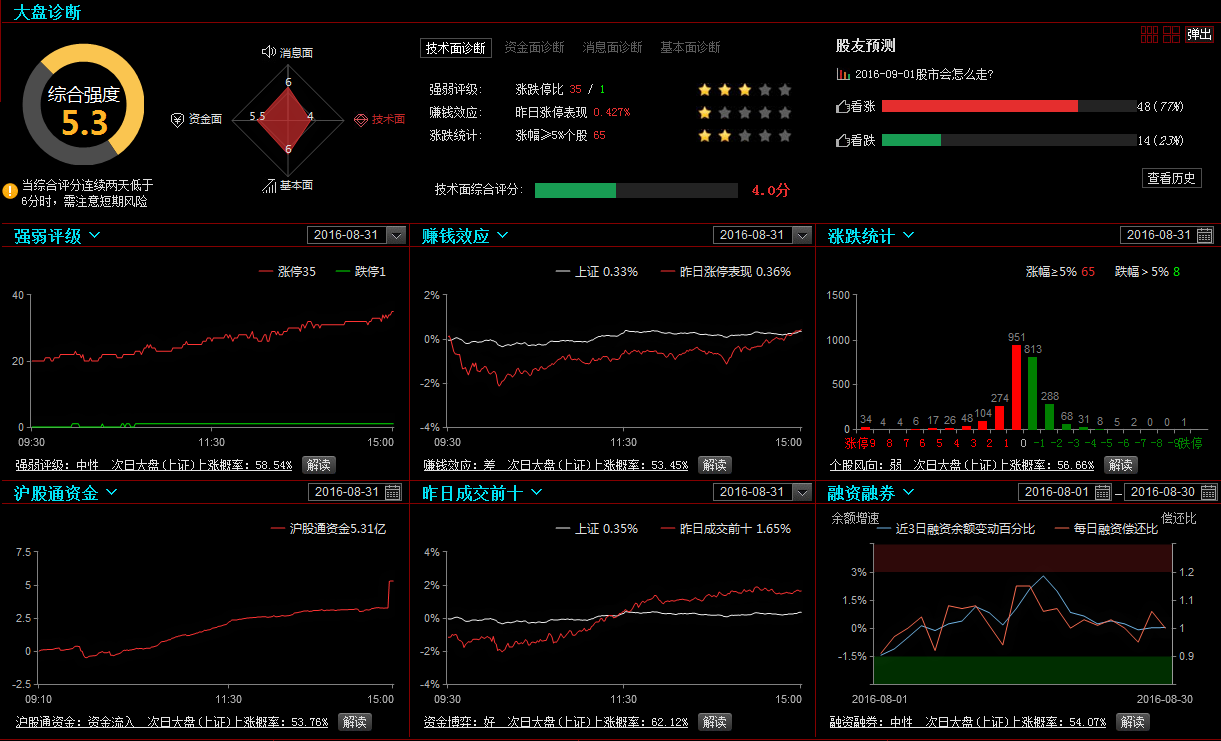Image resolution: width=1221 pixels, height=741 pixels.
Task: Toggle the 上证 0.35% legend entry
Action: [x=596, y=528]
